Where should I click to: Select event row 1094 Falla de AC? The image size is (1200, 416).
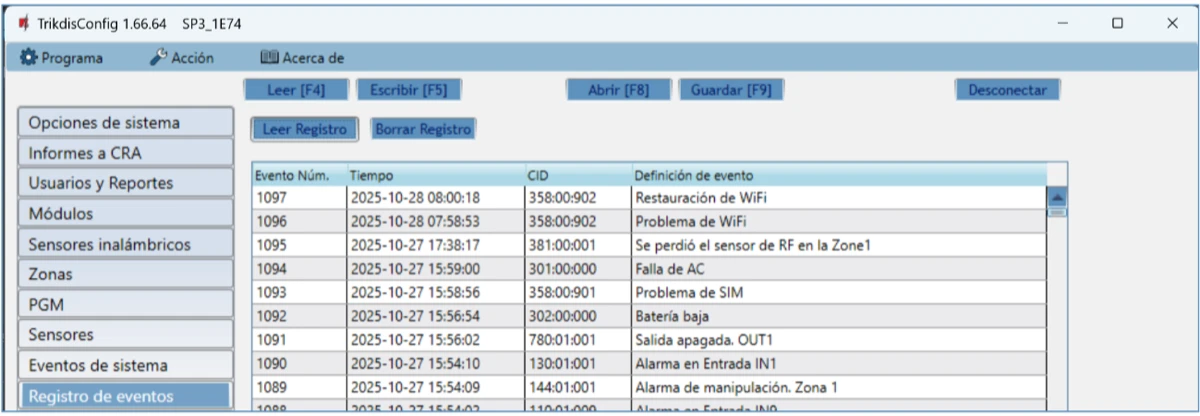point(648,268)
